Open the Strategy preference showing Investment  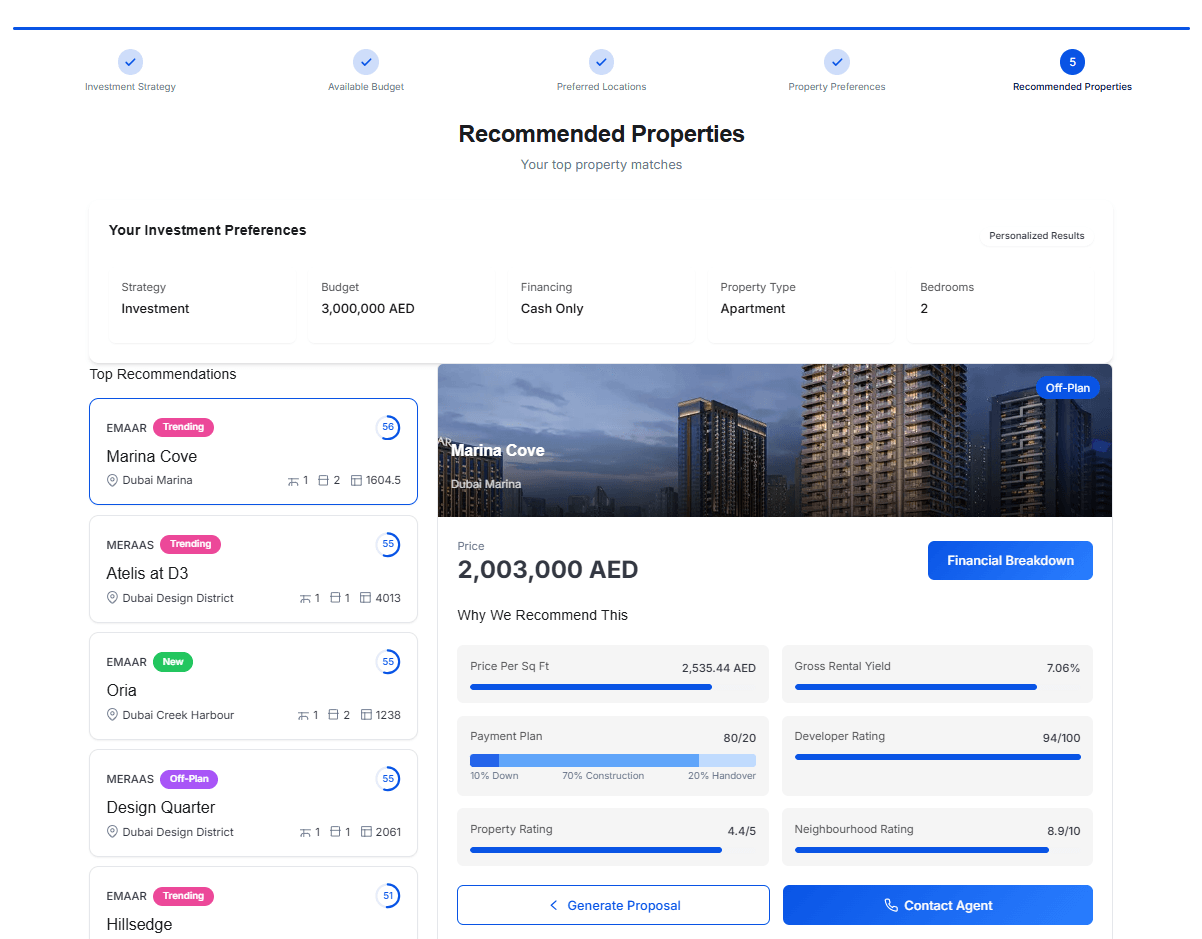click(201, 299)
